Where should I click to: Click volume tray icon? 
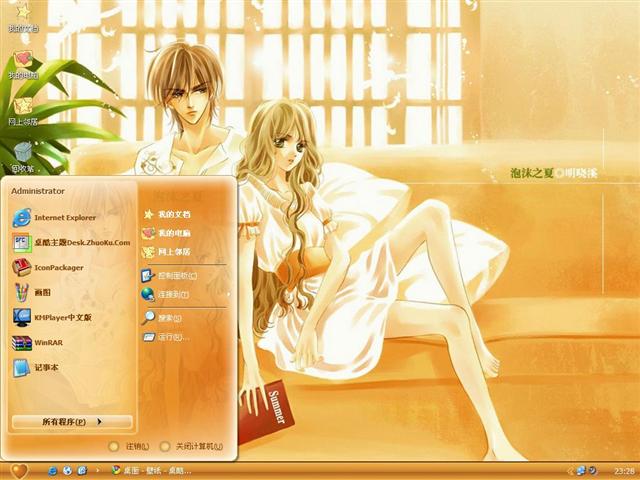[x=593, y=471]
